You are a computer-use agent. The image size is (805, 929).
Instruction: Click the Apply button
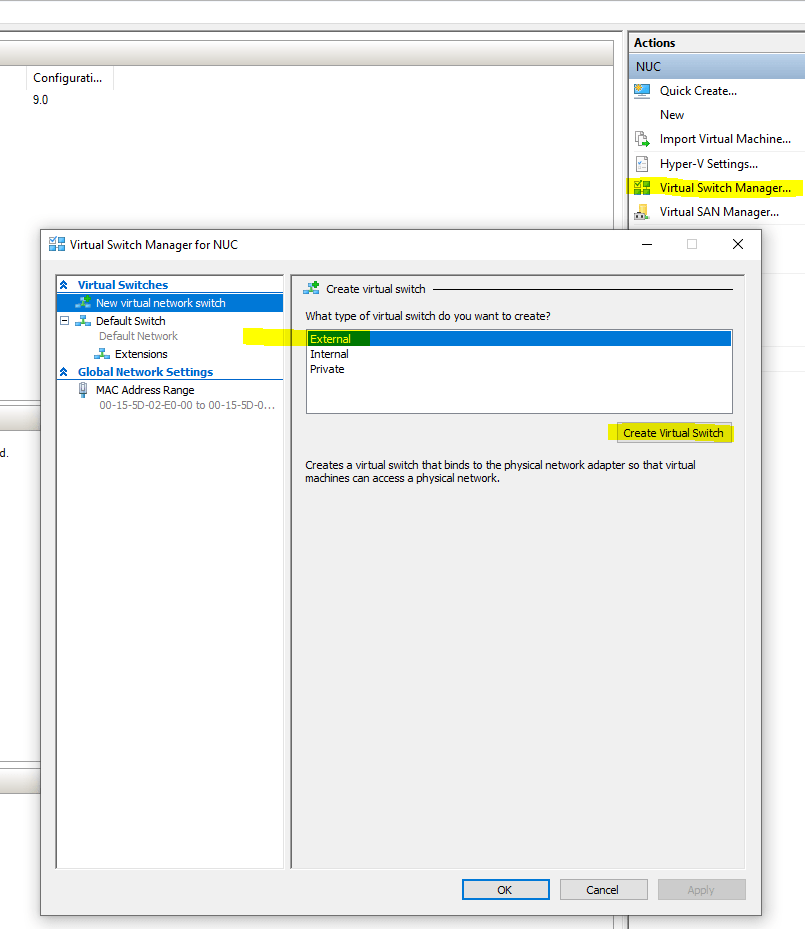pos(701,890)
